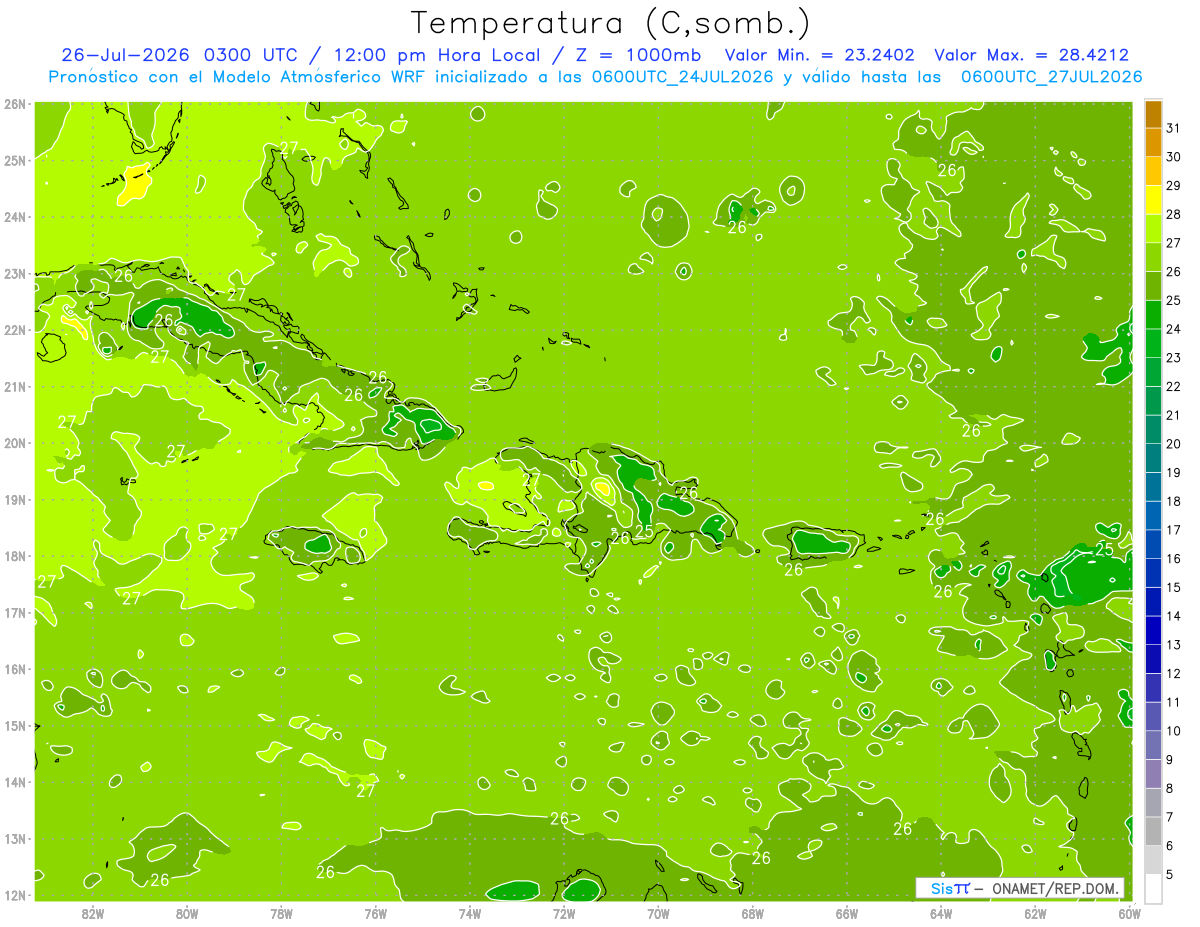Click the 14N latitude axis label
Viewport: 1200px width, 927px height.
click(x=15, y=782)
